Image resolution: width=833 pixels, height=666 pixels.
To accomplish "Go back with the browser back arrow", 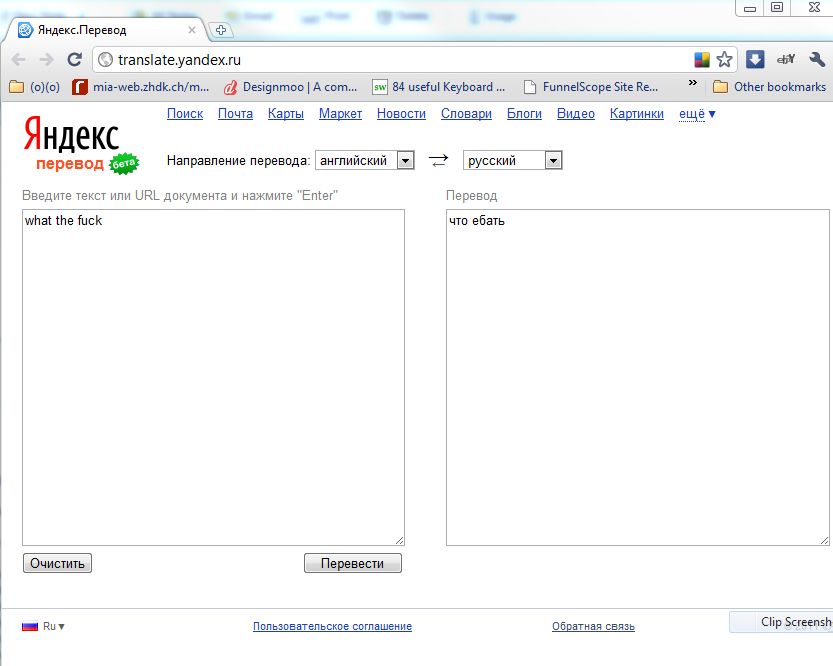I will pyautogui.click(x=19, y=60).
